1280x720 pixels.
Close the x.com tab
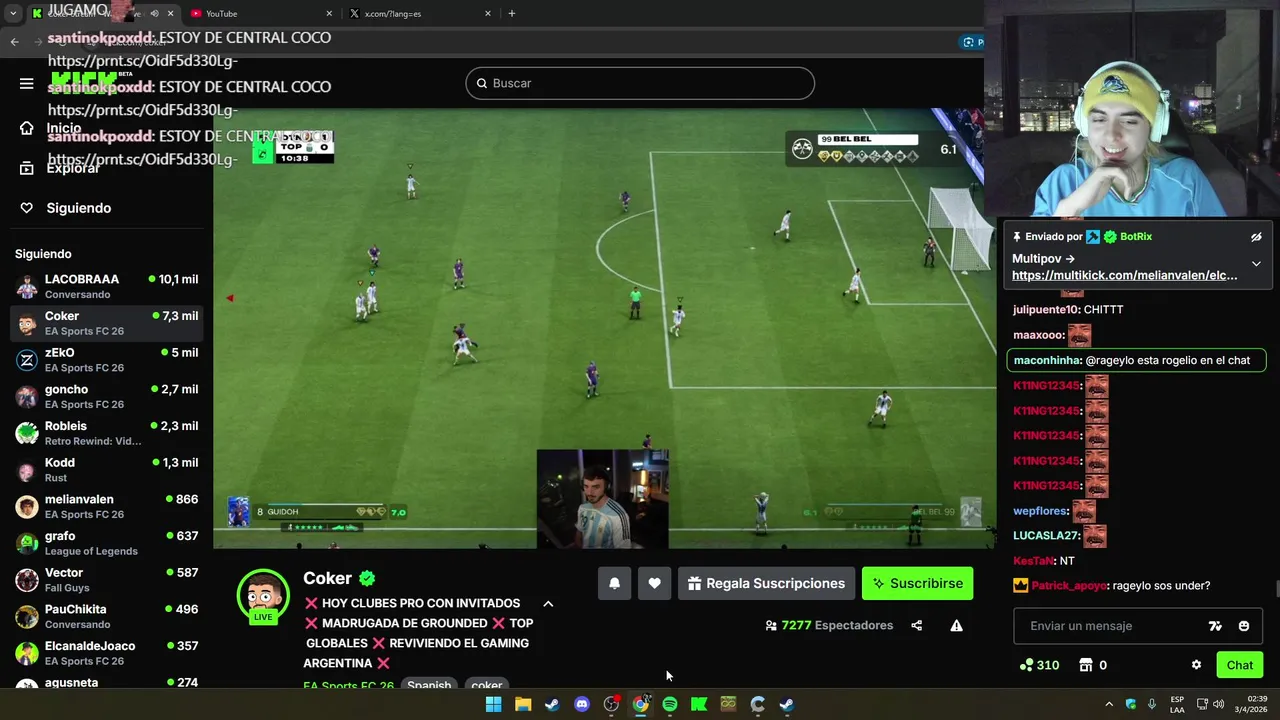[488, 14]
